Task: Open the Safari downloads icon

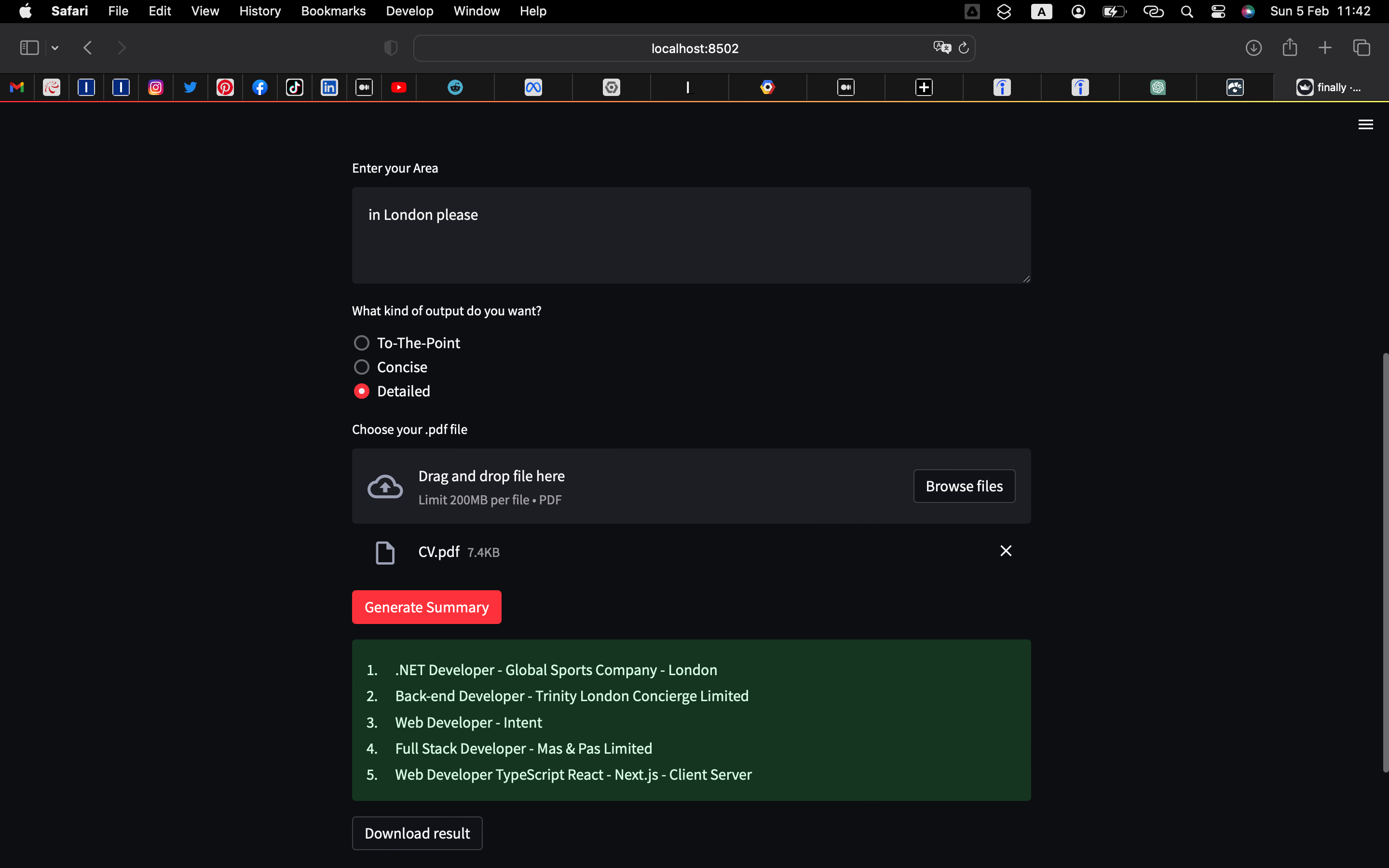Action: click(x=1253, y=48)
